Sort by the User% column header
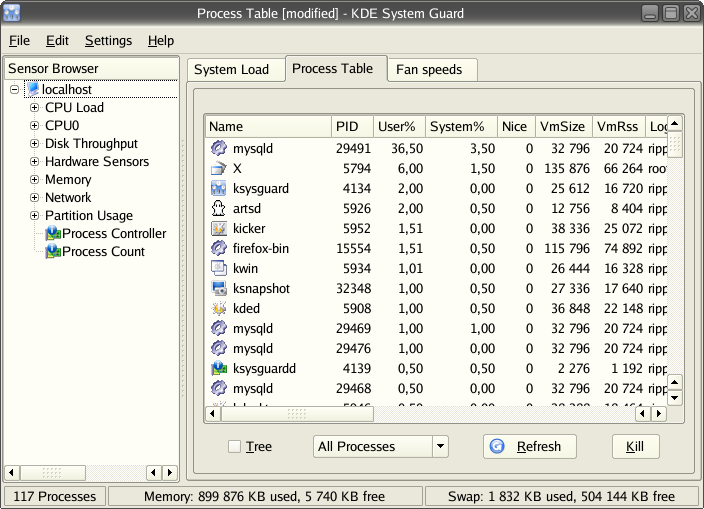The width and height of the screenshot is (704, 509). coord(398,127)
